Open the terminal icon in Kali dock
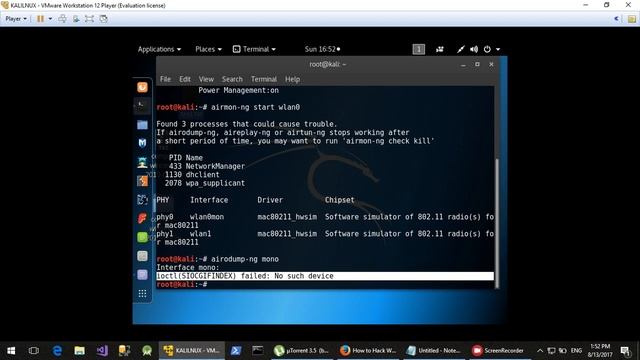Screen dimensions: 640x360 (142, 106)
